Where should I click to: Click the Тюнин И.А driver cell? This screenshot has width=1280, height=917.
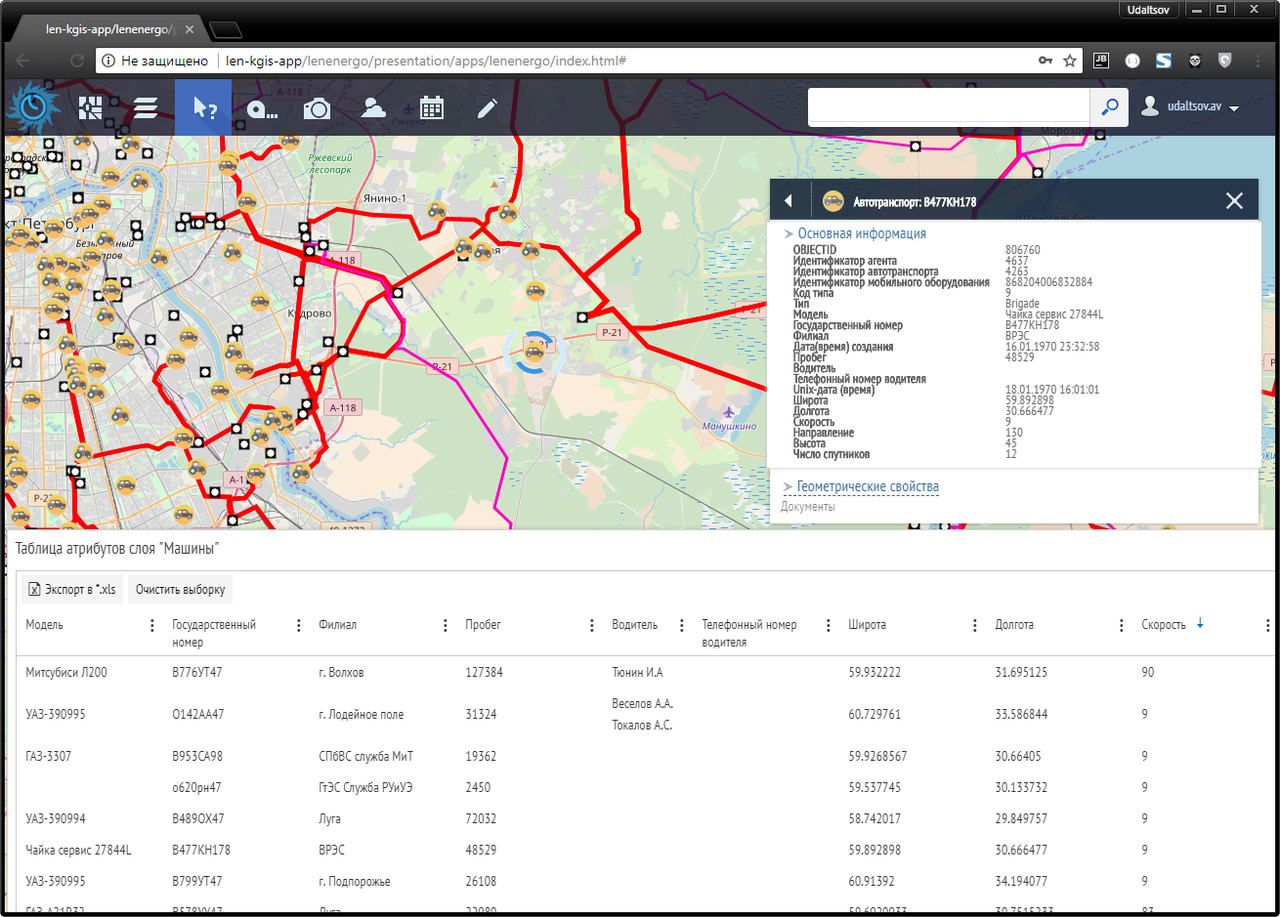pyautogui.click(x=637, y=672)
